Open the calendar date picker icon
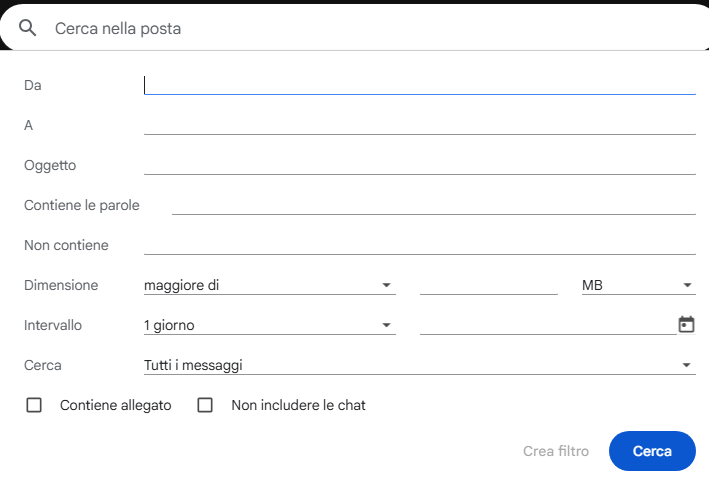This screenshot has height=486, width=709. 686,324
